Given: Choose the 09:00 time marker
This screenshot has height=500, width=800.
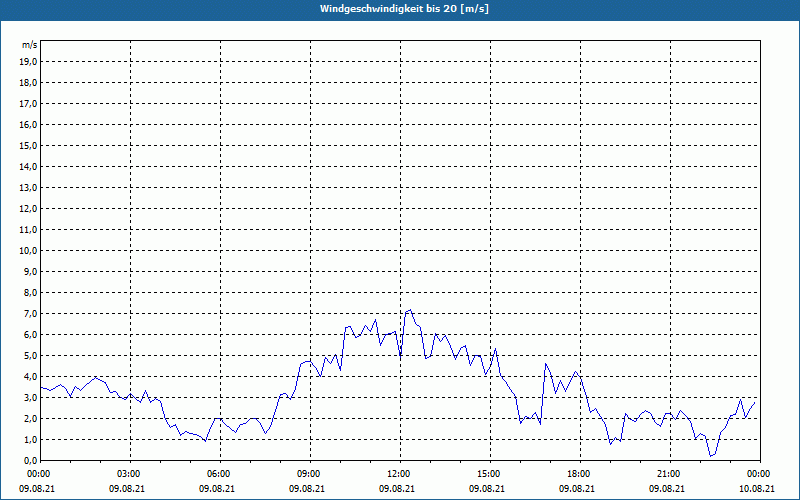Looking at the screenshot, I should coord(309,473).
